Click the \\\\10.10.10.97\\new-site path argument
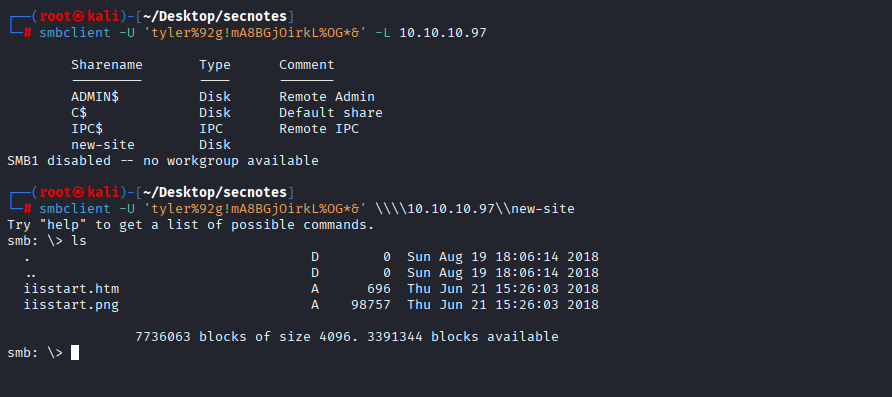 pos(475,209)
